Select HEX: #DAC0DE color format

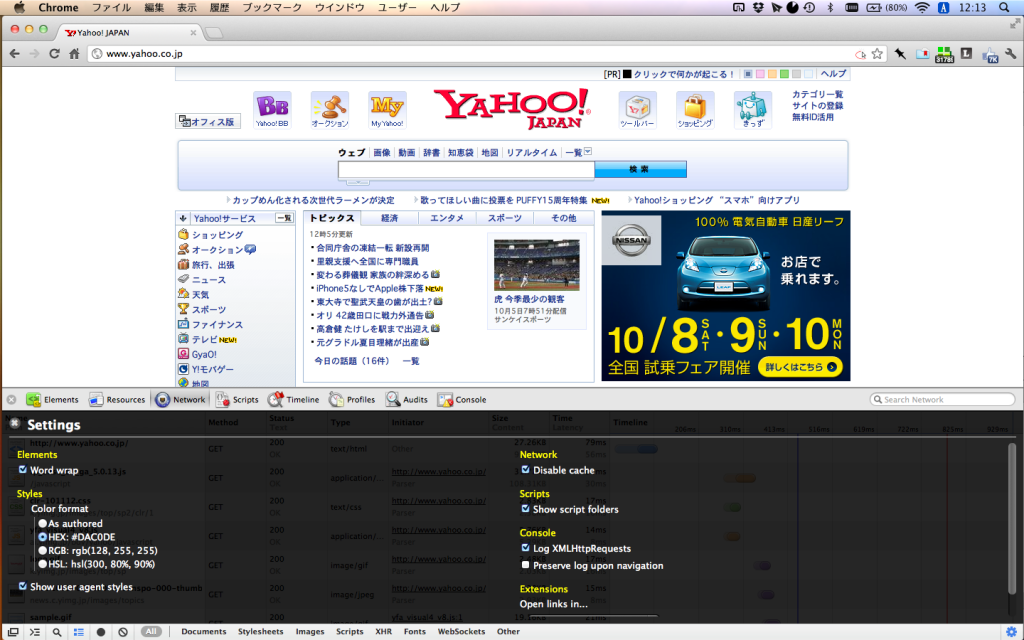42,537
